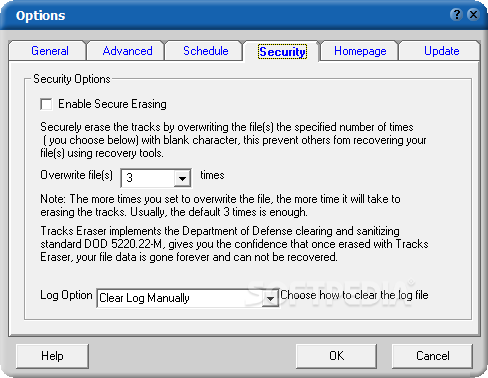Open the Homepage tab
Image resolution: width=488 pixels, height=378 pixels.
point(360,51)
